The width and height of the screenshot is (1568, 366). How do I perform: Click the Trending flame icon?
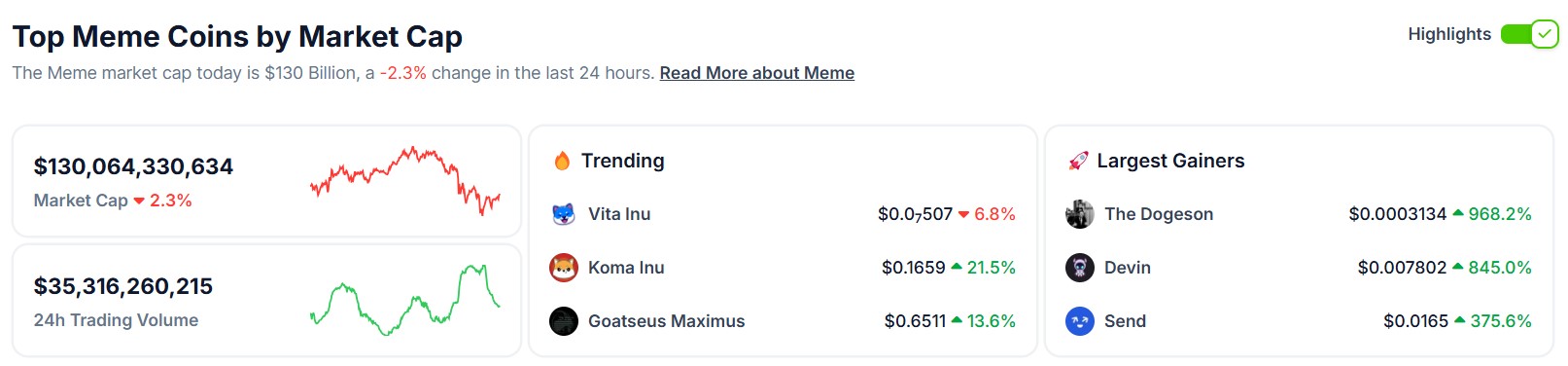pos(562,161)
